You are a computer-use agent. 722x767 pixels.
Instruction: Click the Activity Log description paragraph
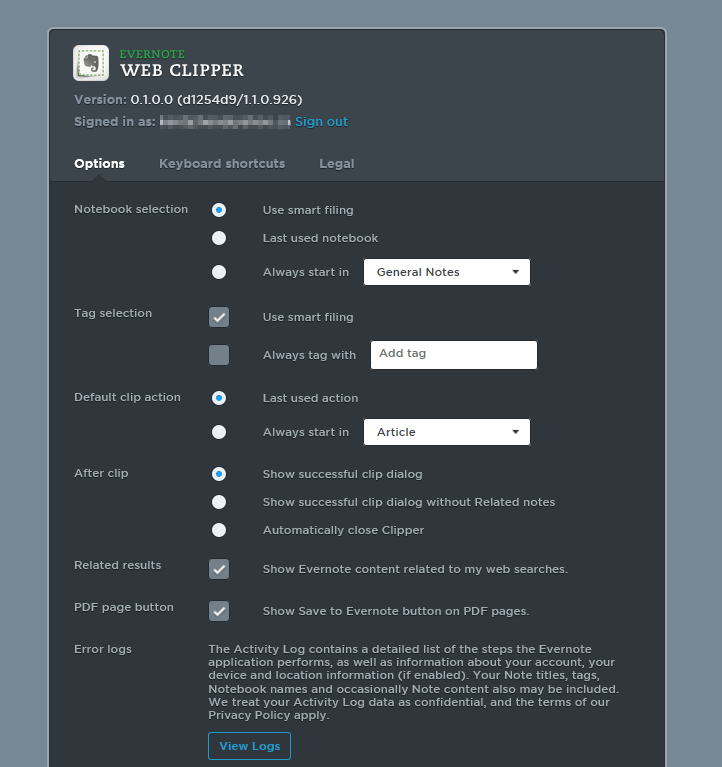(x=413, y=682)
